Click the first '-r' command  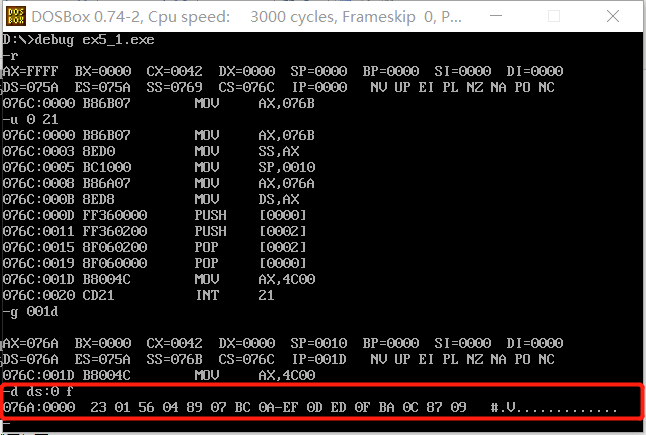(x=11, y=56)
